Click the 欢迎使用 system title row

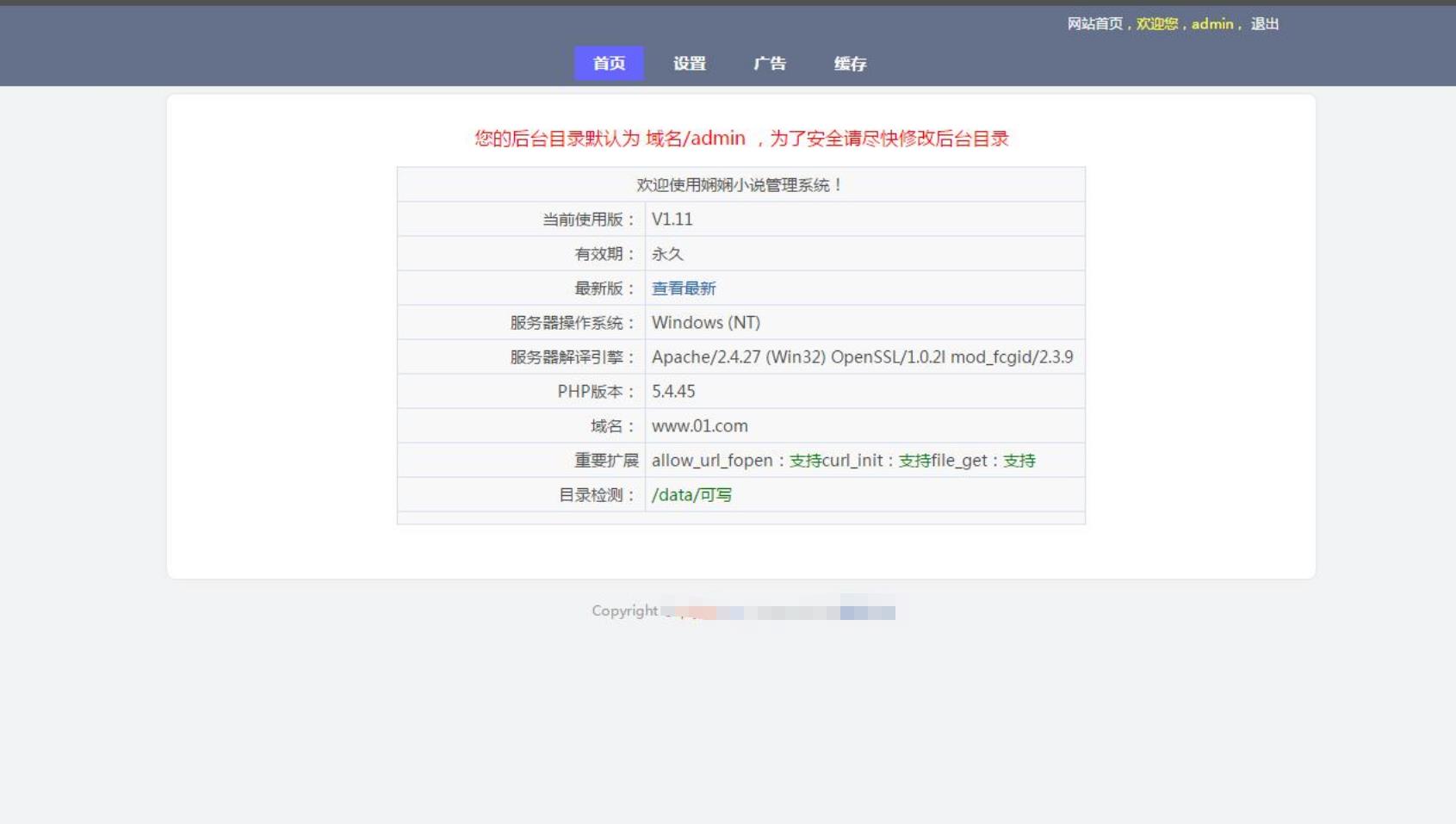coord(740,185)
